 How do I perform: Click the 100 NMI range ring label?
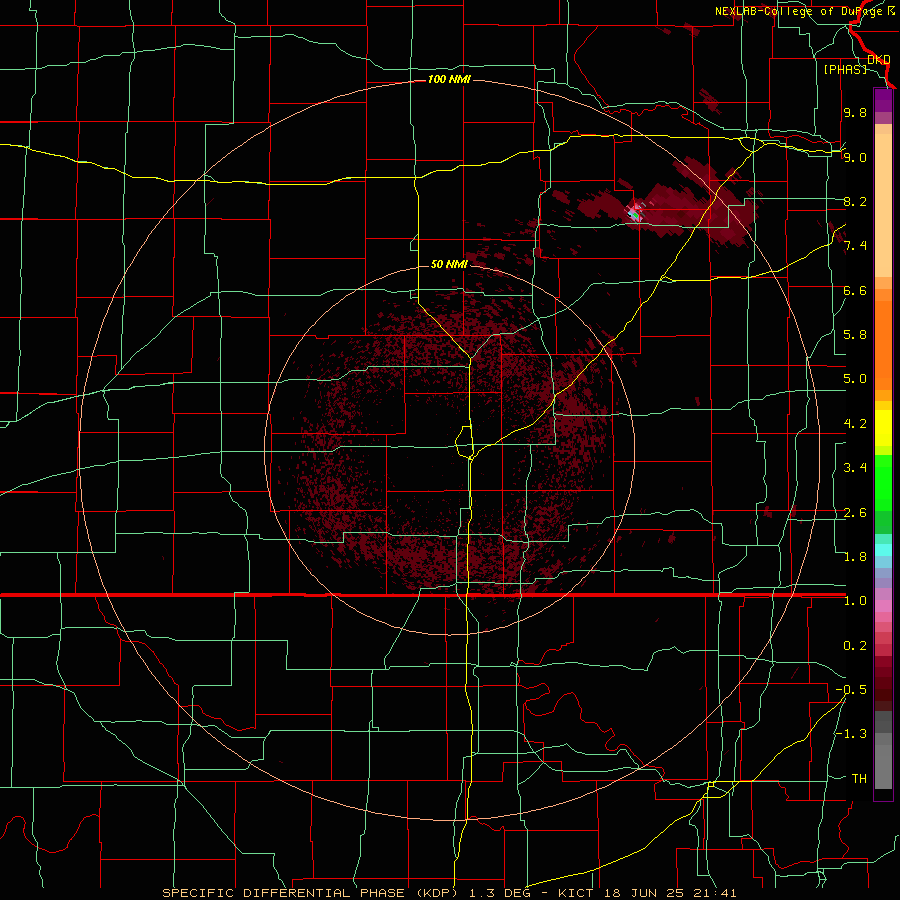[x=449, y=79]
